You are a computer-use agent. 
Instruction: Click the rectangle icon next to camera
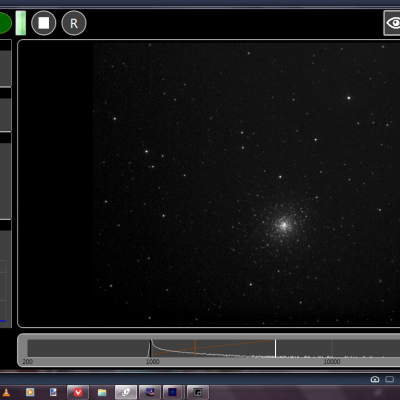(389, 379)
